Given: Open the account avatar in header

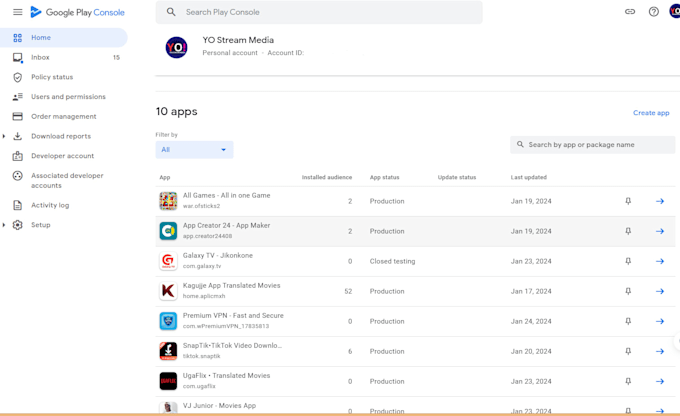Looking at the screenshot, I should click(675, 11).
